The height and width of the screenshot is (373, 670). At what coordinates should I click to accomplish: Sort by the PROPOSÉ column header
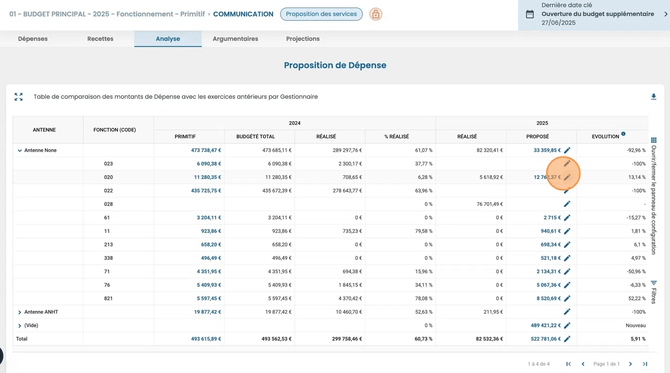(538, 137)
